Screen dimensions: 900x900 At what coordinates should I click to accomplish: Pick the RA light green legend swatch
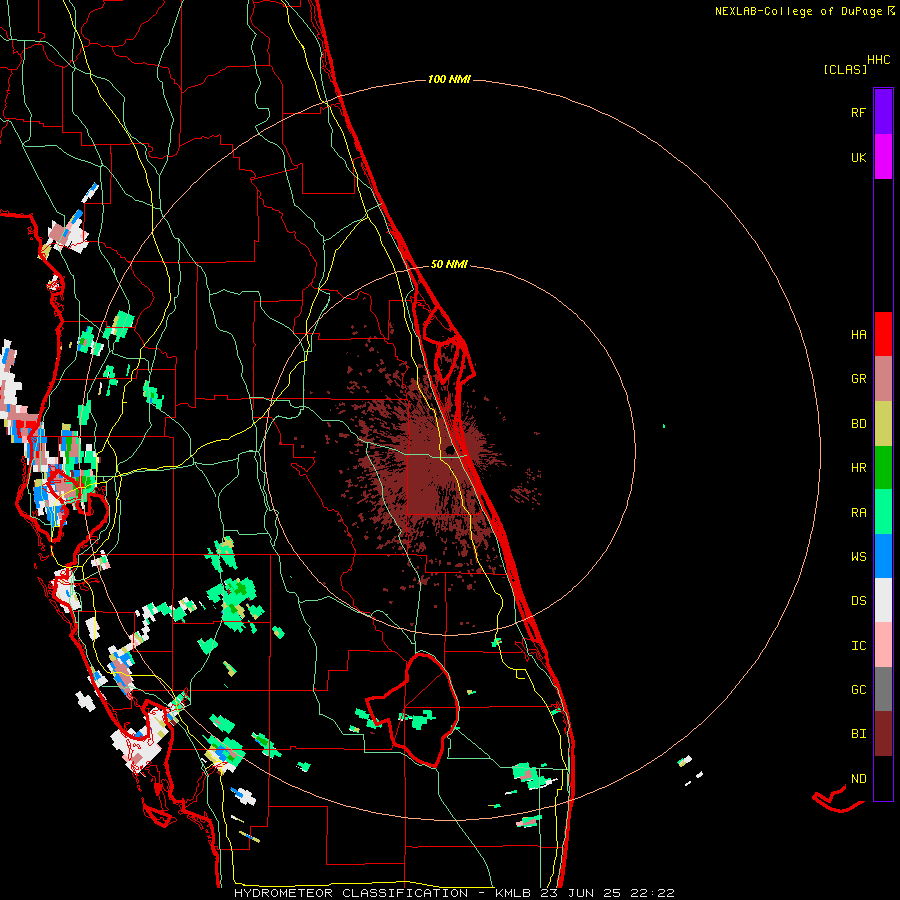coord(883,512)
